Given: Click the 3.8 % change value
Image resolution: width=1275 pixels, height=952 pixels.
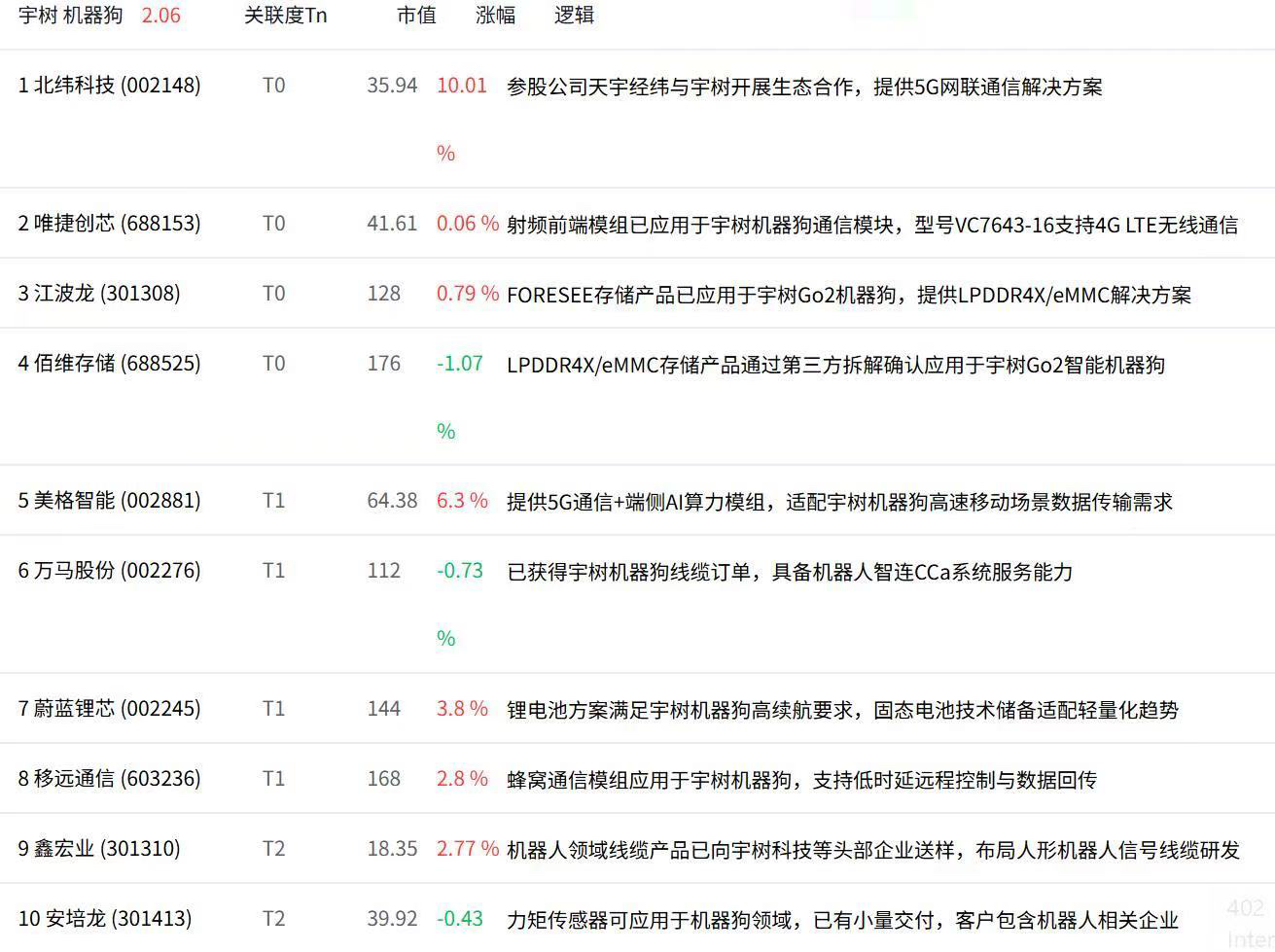Looking at the screenshot, I should coord(462,709).
